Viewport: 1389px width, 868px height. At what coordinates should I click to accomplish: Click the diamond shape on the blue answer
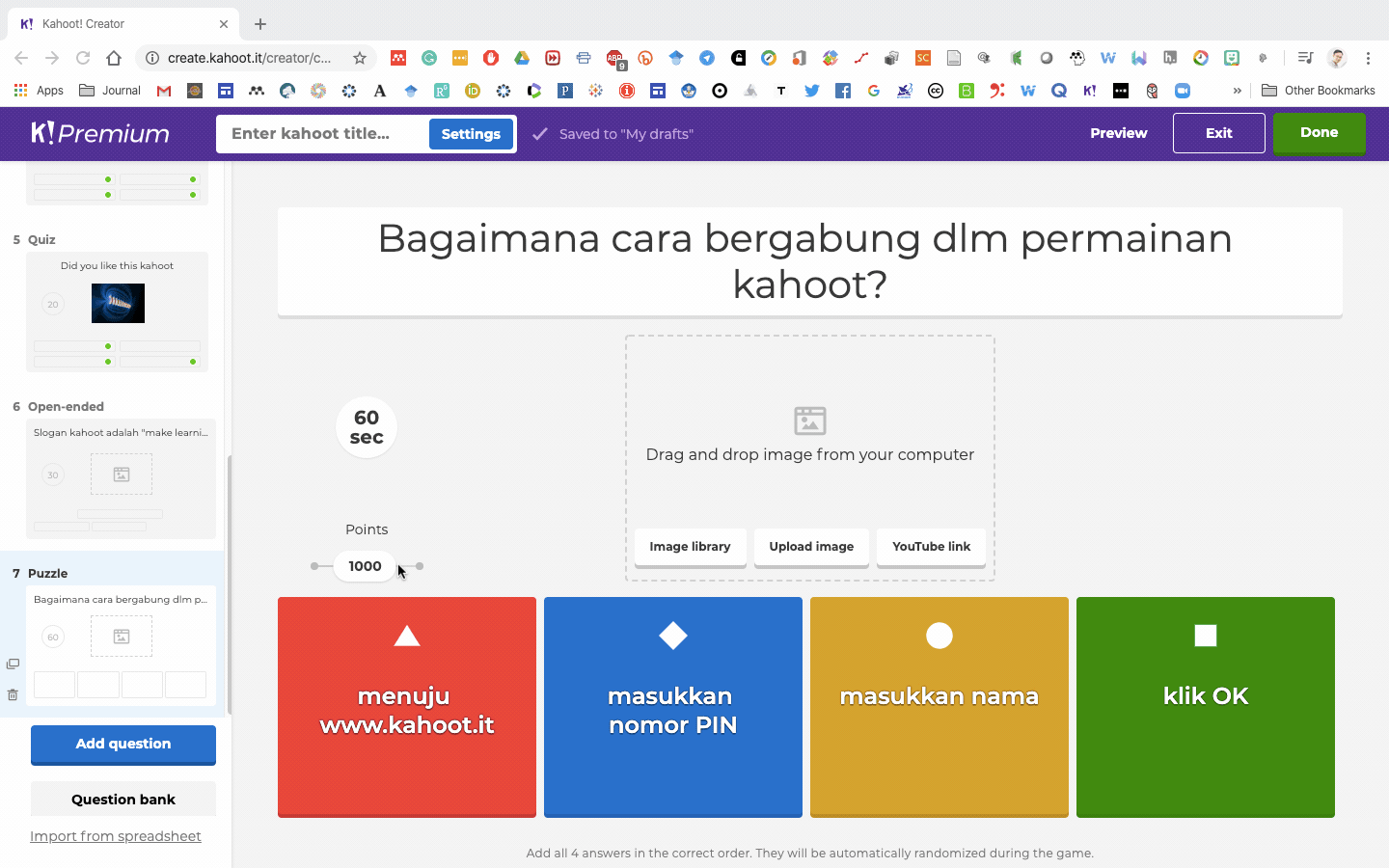tap(673, 636)
